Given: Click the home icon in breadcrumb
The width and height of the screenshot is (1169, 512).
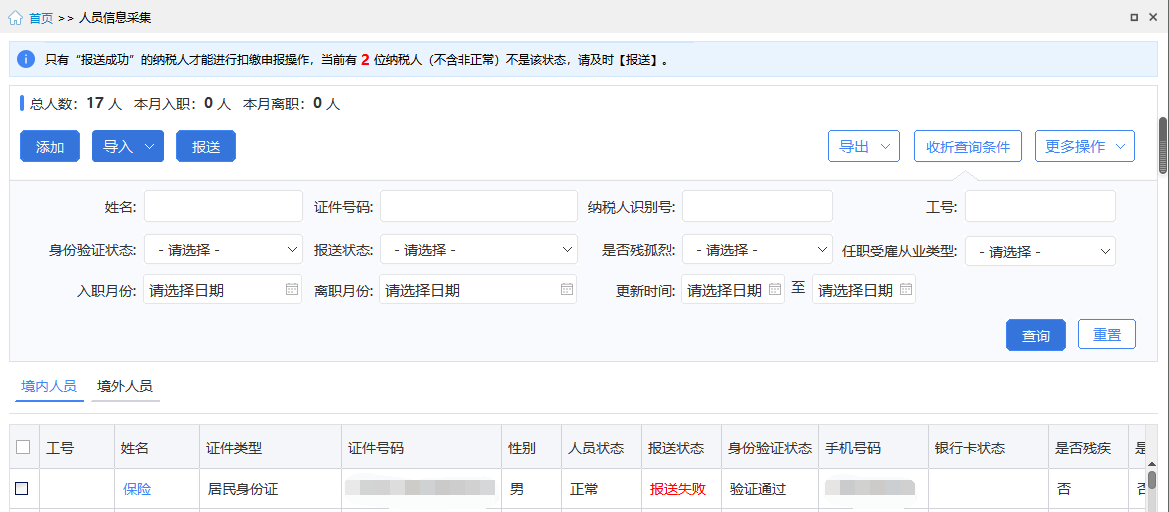Looking at the screenshot, I should pyautogui.click(x=16, y=17).
